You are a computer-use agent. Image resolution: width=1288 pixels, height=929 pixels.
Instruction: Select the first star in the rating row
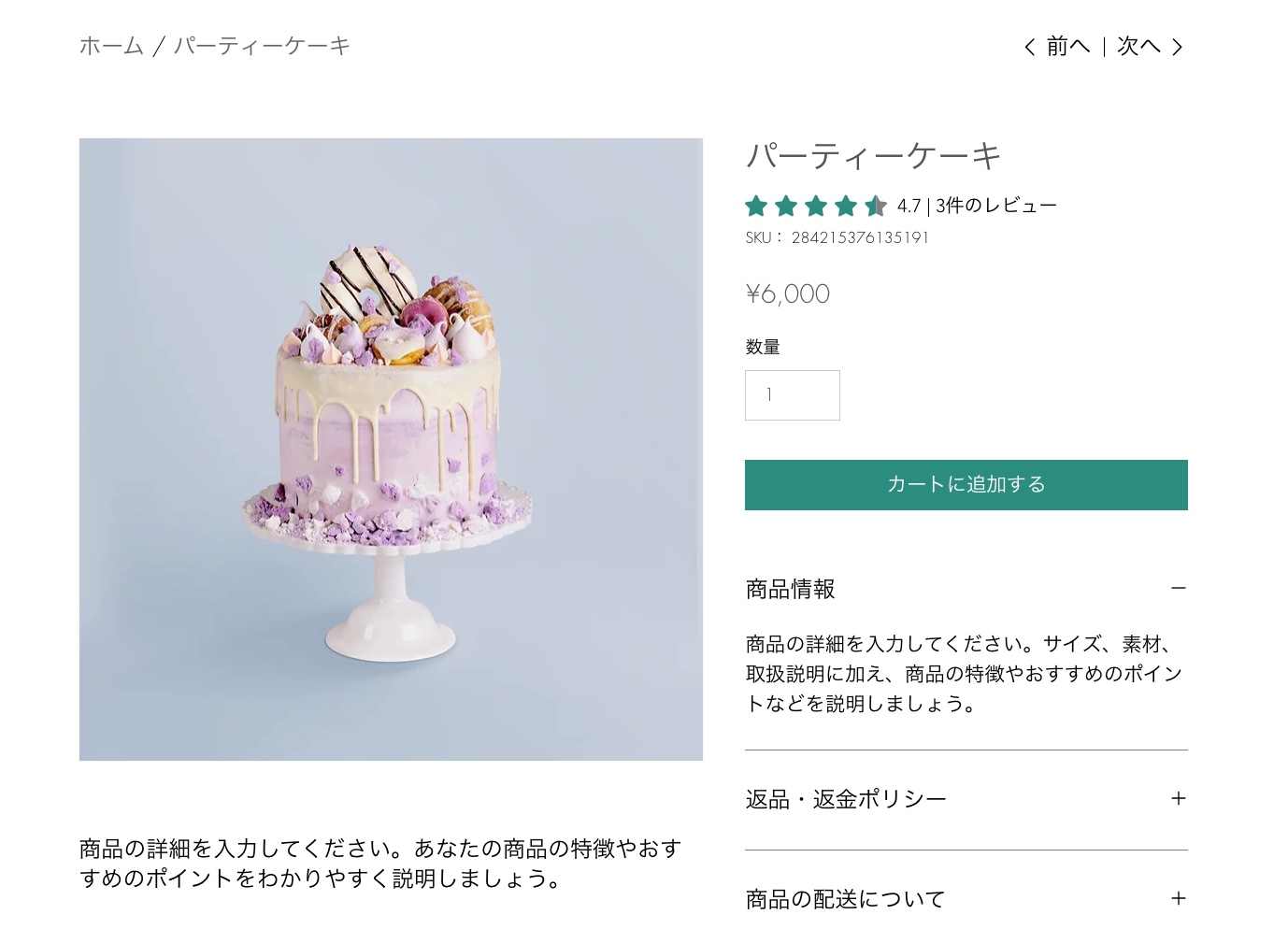(x=755, y=206)
